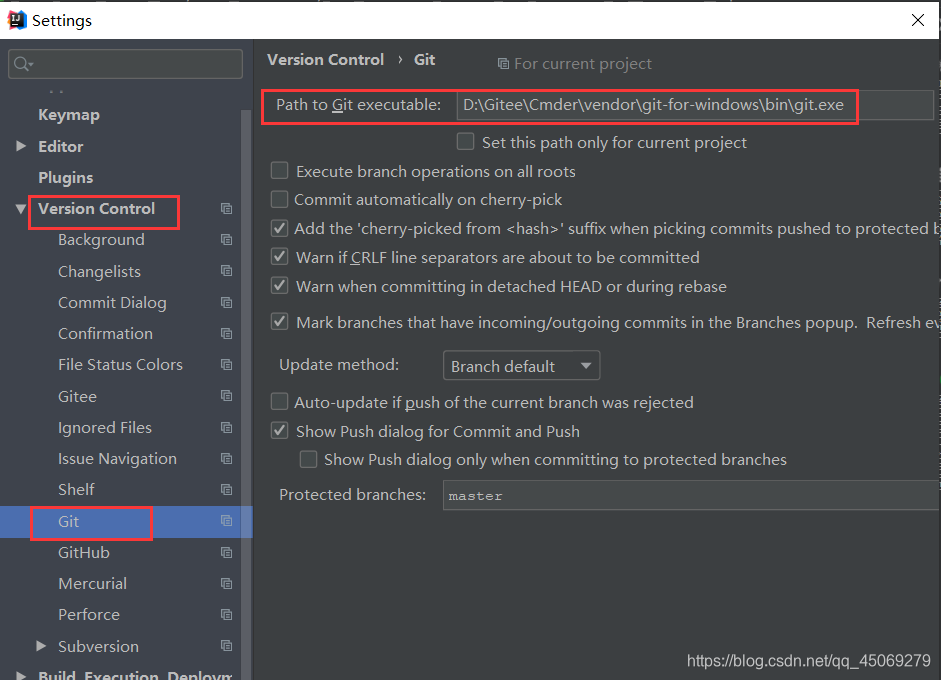Select Issue Navigation page

point(117,459)
